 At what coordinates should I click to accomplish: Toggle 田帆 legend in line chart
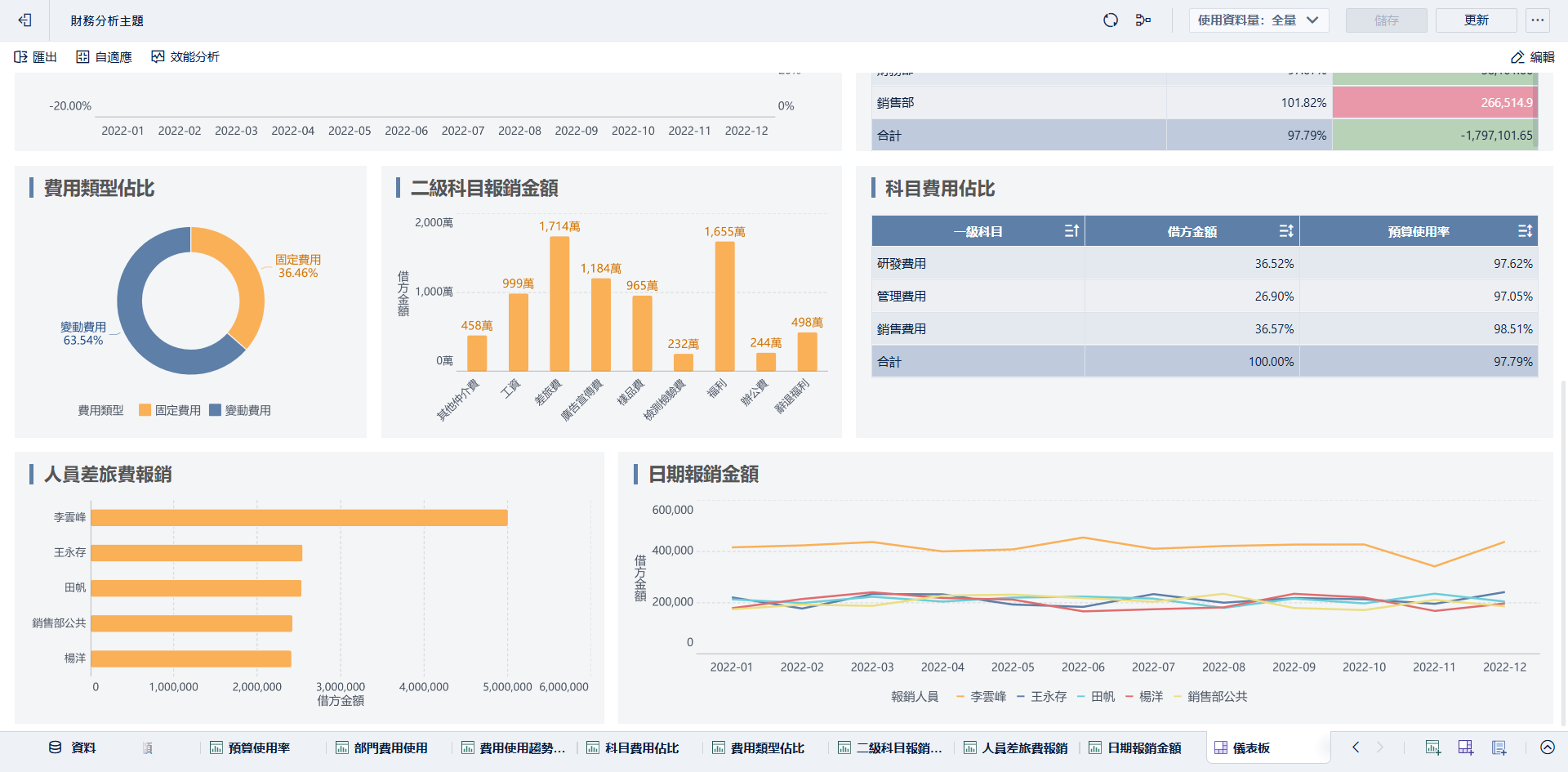pos(1096,697)
